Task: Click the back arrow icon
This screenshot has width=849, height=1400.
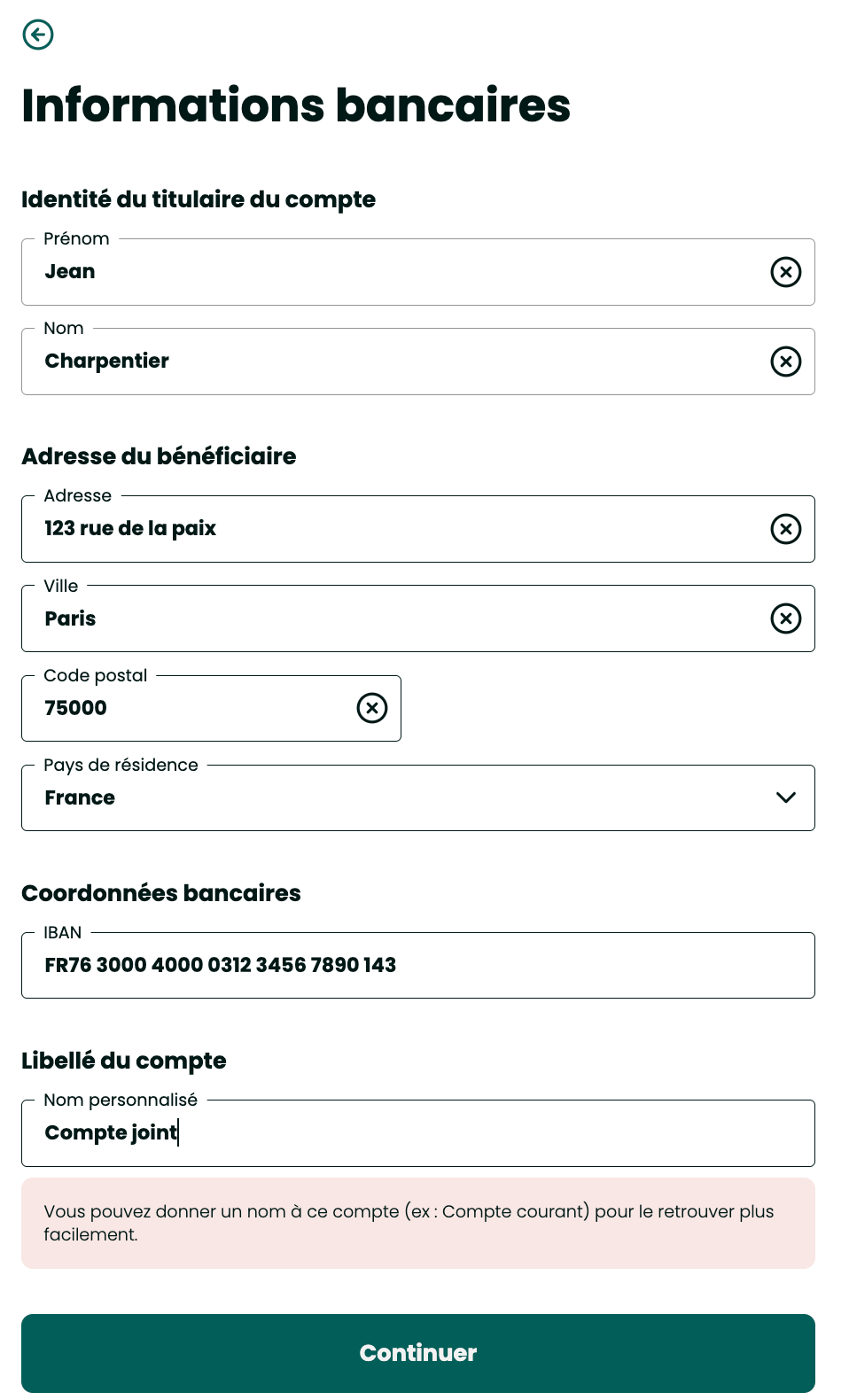Action: click(38, 35)
